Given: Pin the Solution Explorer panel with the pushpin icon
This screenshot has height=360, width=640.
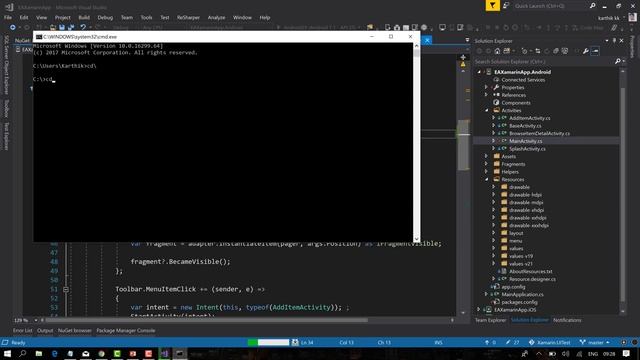Looking at the screenshot, I should click(614, 41).
